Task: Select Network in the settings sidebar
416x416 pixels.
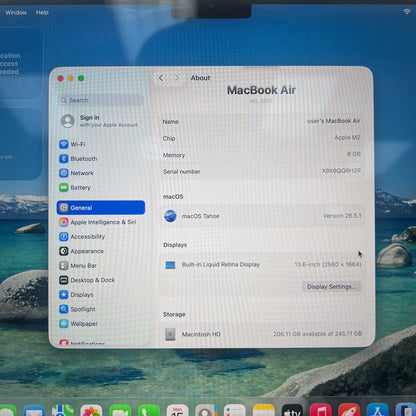Action: [x=77, y=173]
